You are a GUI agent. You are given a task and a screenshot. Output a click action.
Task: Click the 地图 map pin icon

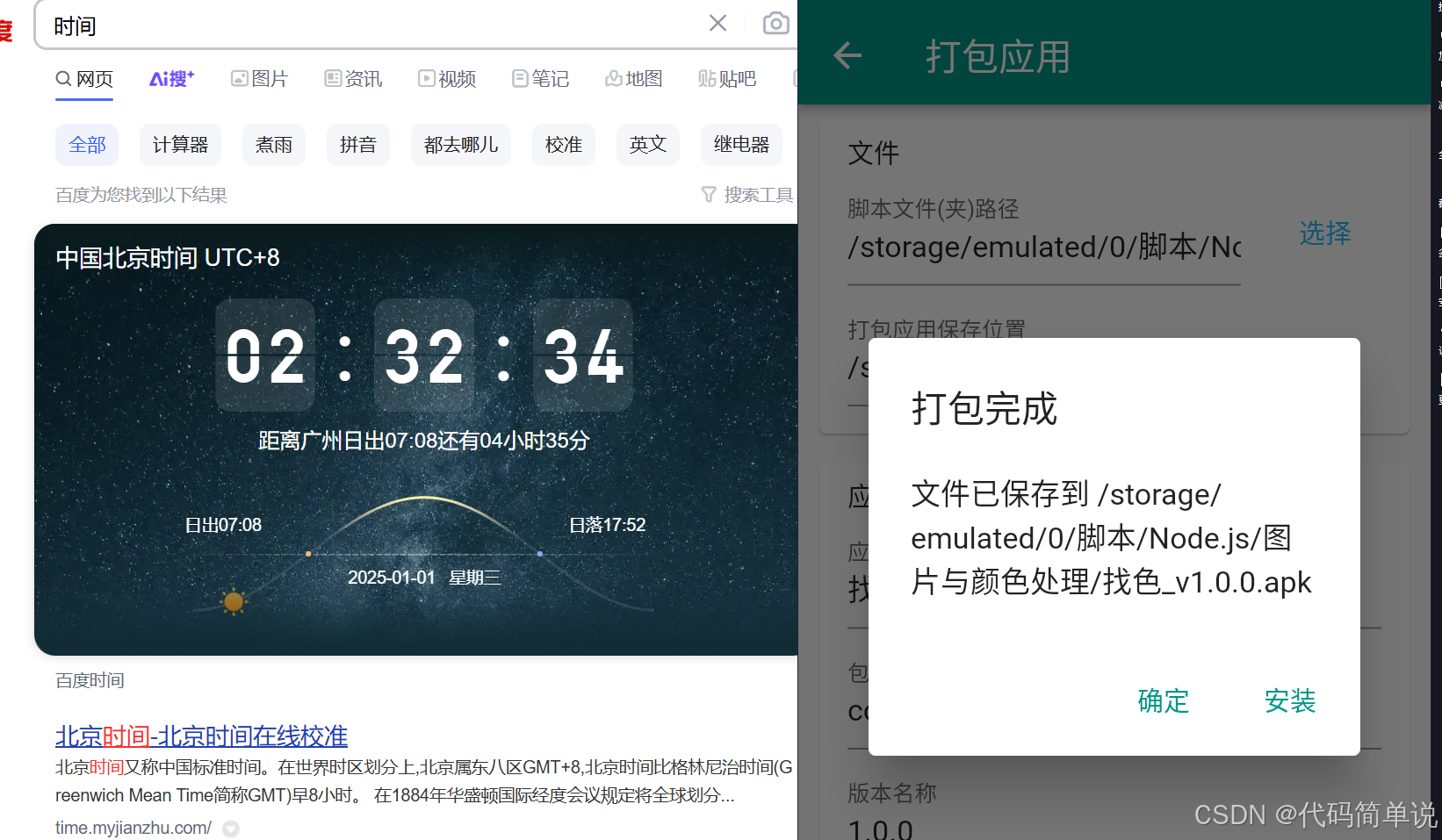coord(615,78)
